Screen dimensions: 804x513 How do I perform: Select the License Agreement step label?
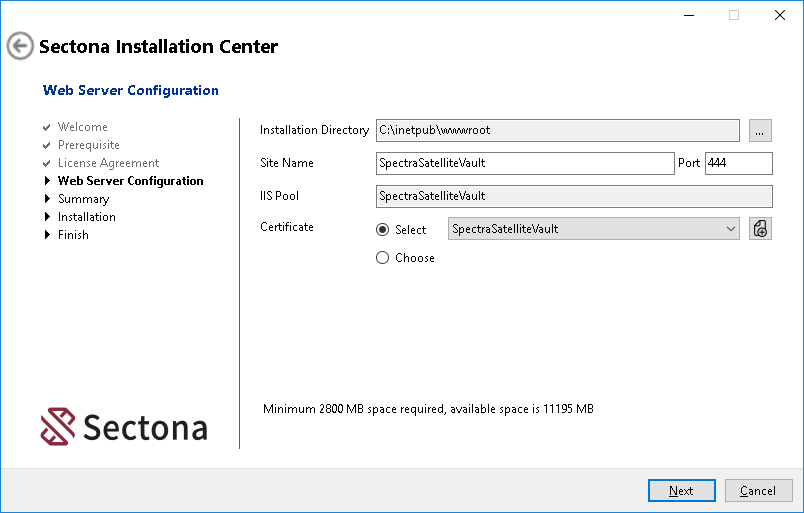108,163
